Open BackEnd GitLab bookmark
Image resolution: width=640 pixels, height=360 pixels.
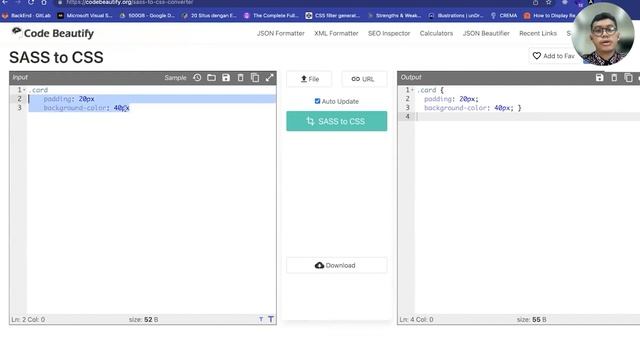pos(27,16)
